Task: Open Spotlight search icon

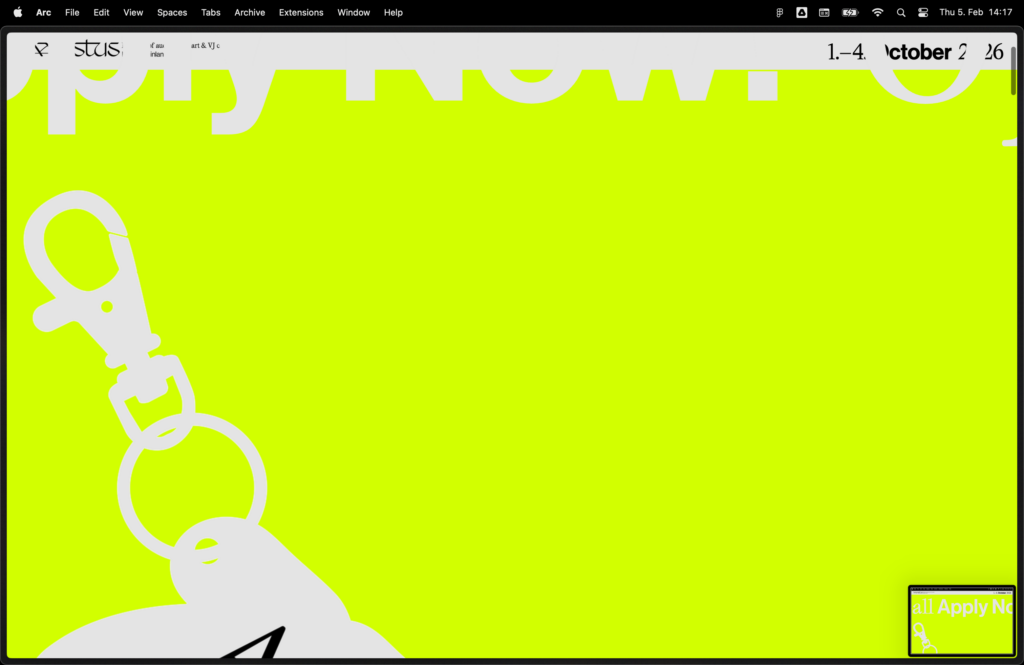Action: click(x=901, y=12)
